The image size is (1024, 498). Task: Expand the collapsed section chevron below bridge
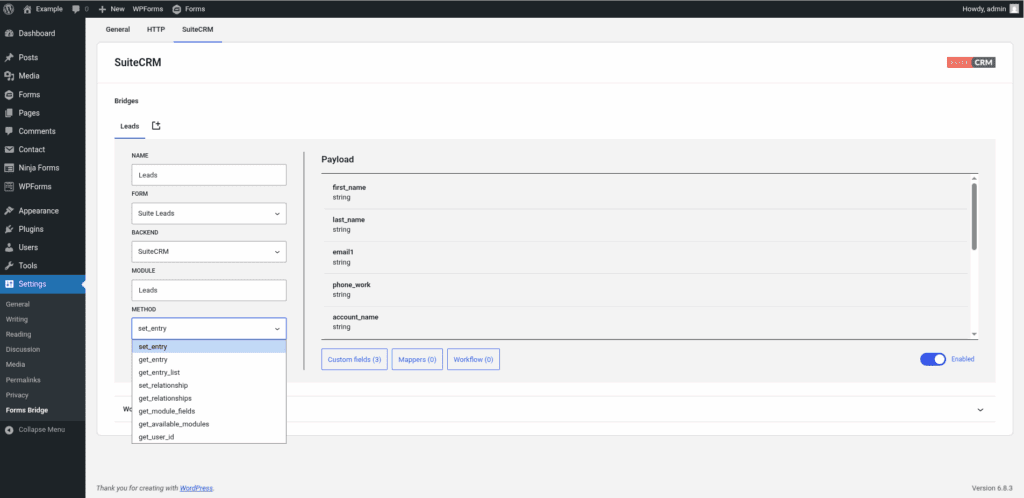pos(980,410)
